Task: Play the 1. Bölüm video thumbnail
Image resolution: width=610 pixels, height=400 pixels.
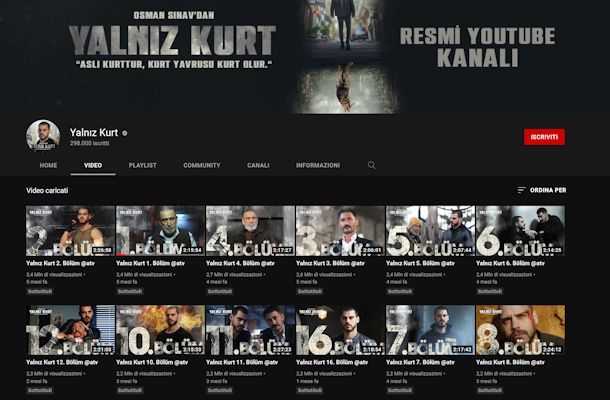Action: click(160, 231)
